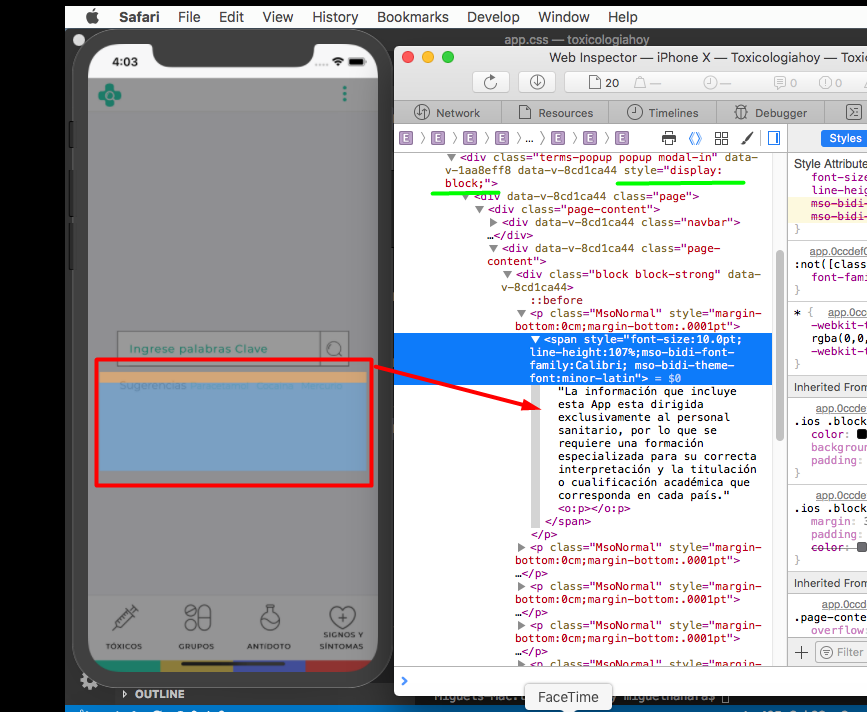Click the warnings exclamation icon in dashboard
Image resolution: width=867 pixels, height=712 pixels.
[x=825, y=83]
